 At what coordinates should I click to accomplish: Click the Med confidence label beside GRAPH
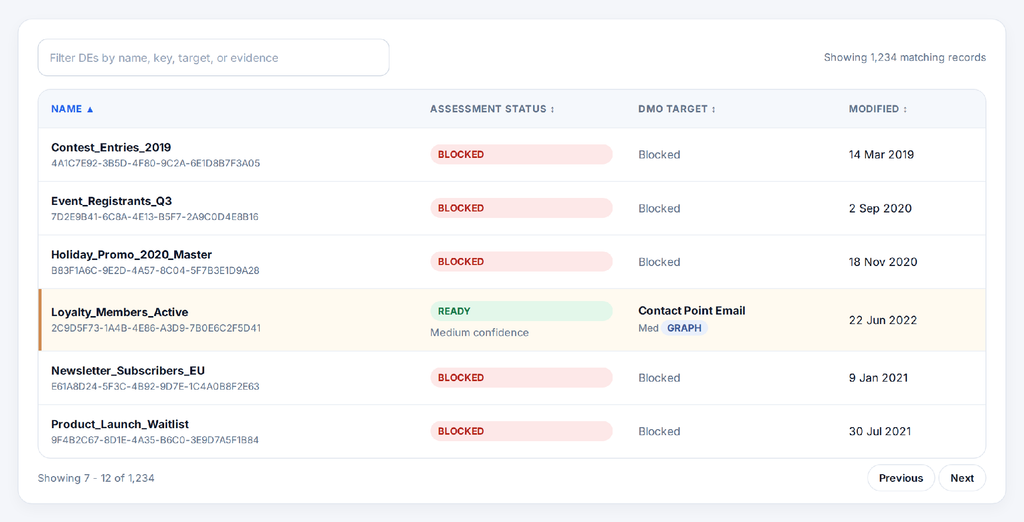click(648, 329)
